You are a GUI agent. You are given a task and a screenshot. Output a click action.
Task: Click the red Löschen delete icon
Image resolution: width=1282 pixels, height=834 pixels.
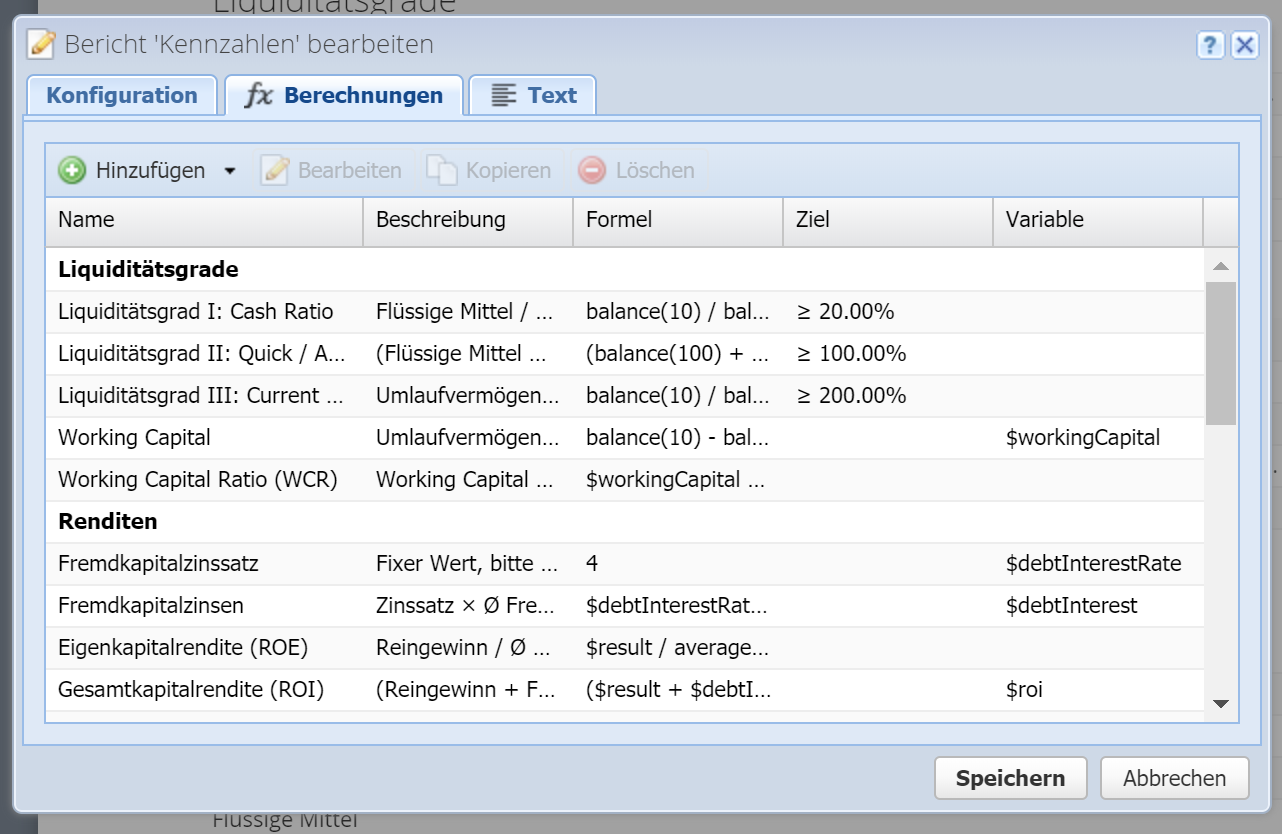[592, 171]
